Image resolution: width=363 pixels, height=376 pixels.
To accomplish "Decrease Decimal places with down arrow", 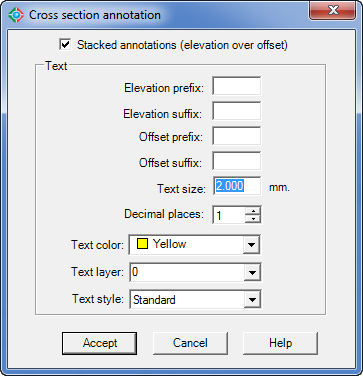I will pyautogui.click(x=253, y=219).
